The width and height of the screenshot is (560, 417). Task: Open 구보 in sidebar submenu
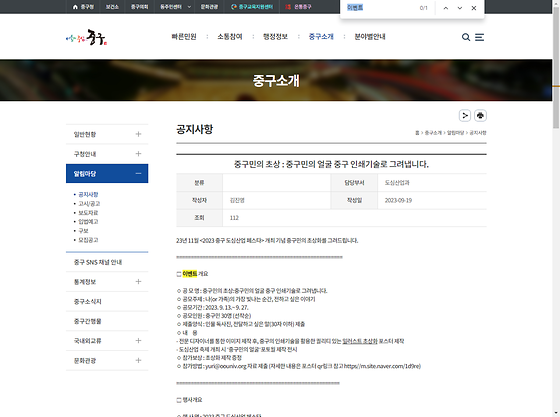(83, 231)
